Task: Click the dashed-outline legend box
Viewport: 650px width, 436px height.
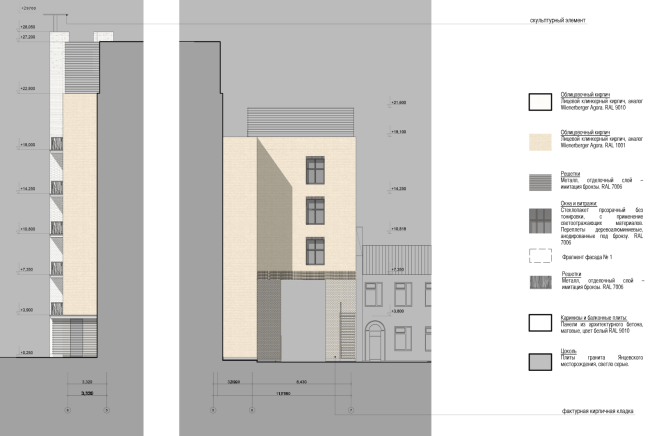Action: (540, 255)
